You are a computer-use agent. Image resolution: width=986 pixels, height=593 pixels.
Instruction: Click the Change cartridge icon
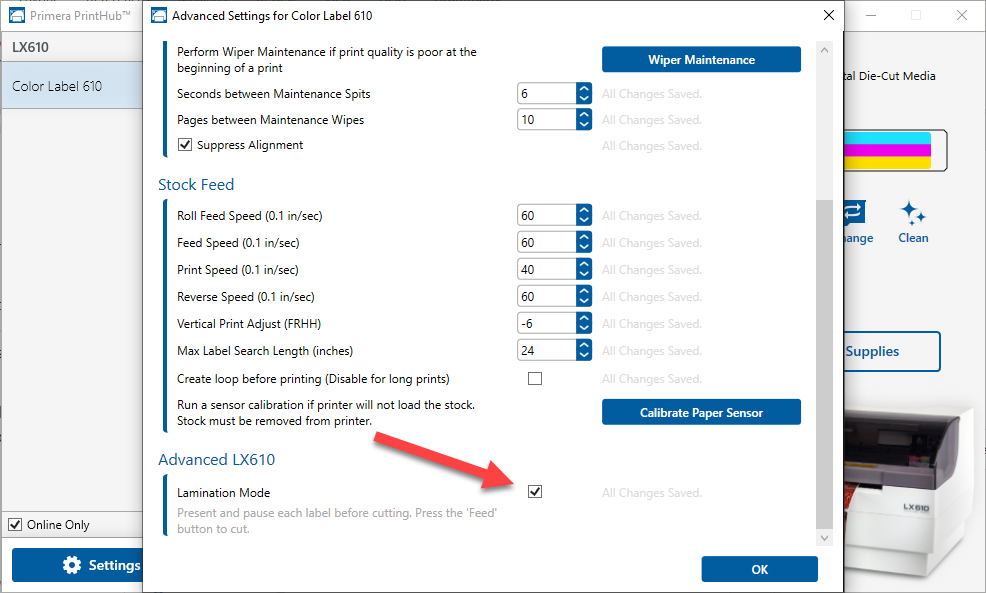855,213
